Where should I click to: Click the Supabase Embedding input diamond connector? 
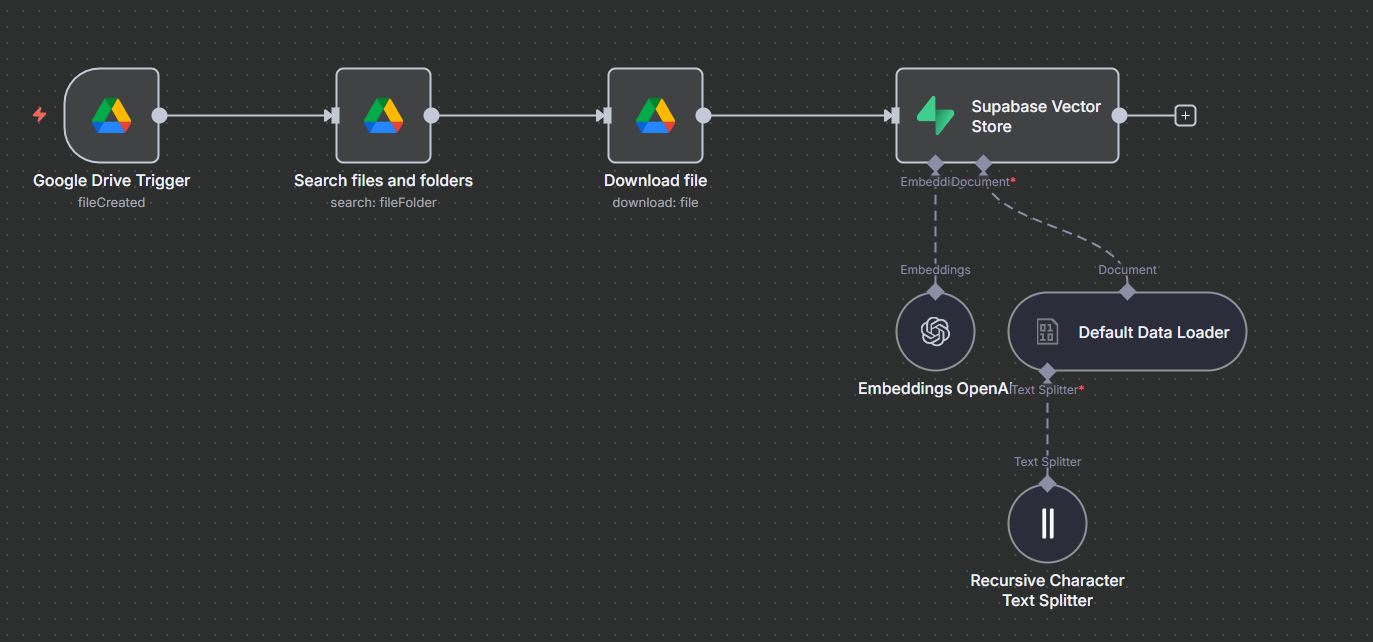point(935,162)
